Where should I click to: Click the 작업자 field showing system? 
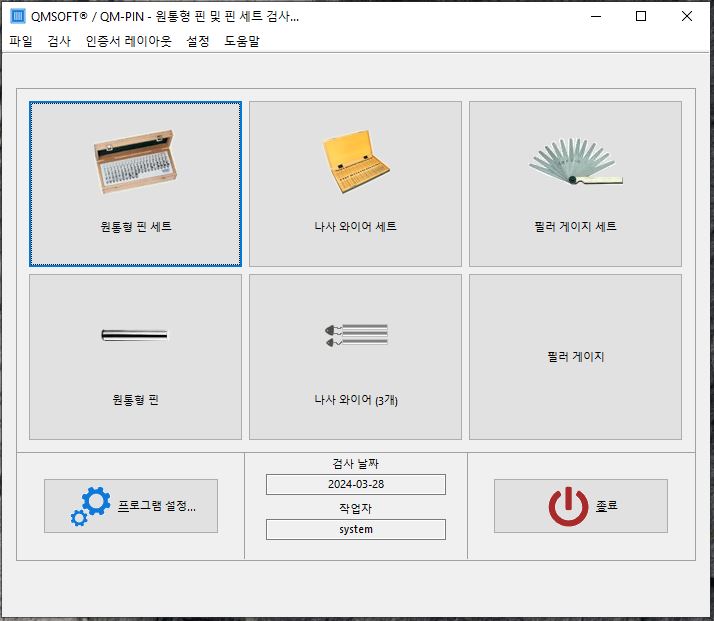(356, 529)
